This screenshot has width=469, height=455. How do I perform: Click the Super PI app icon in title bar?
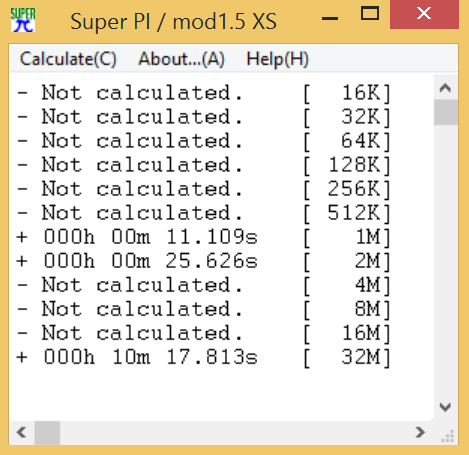pyautogui.click(x=23, y=20)
